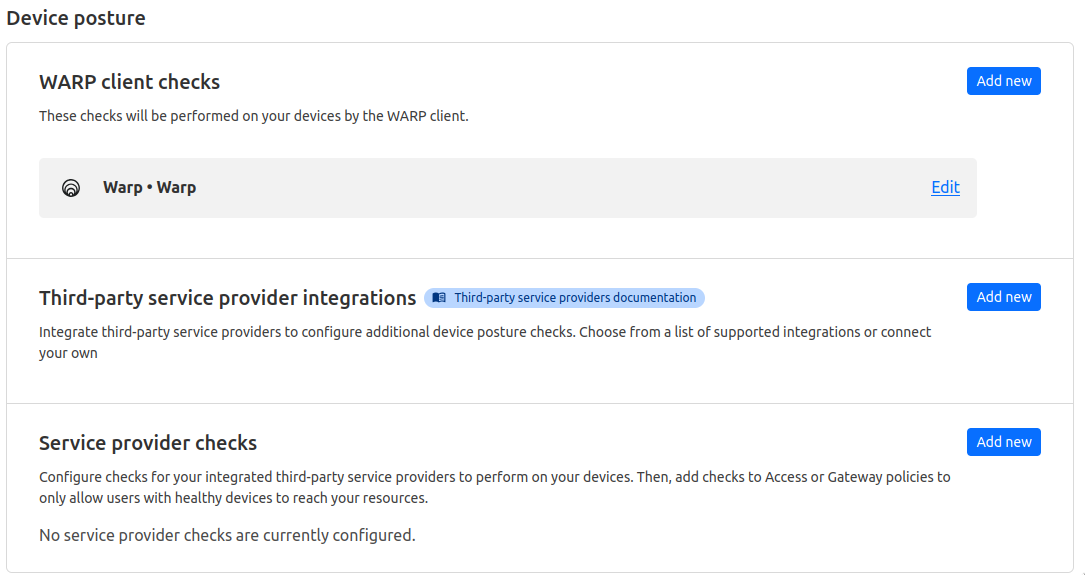Click the 'These checks will be performed' description

coord(254,116)
